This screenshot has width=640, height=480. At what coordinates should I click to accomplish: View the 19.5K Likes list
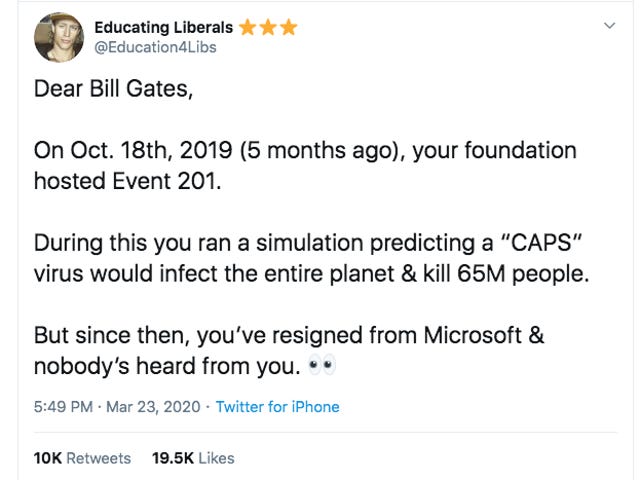click(193, 458)
